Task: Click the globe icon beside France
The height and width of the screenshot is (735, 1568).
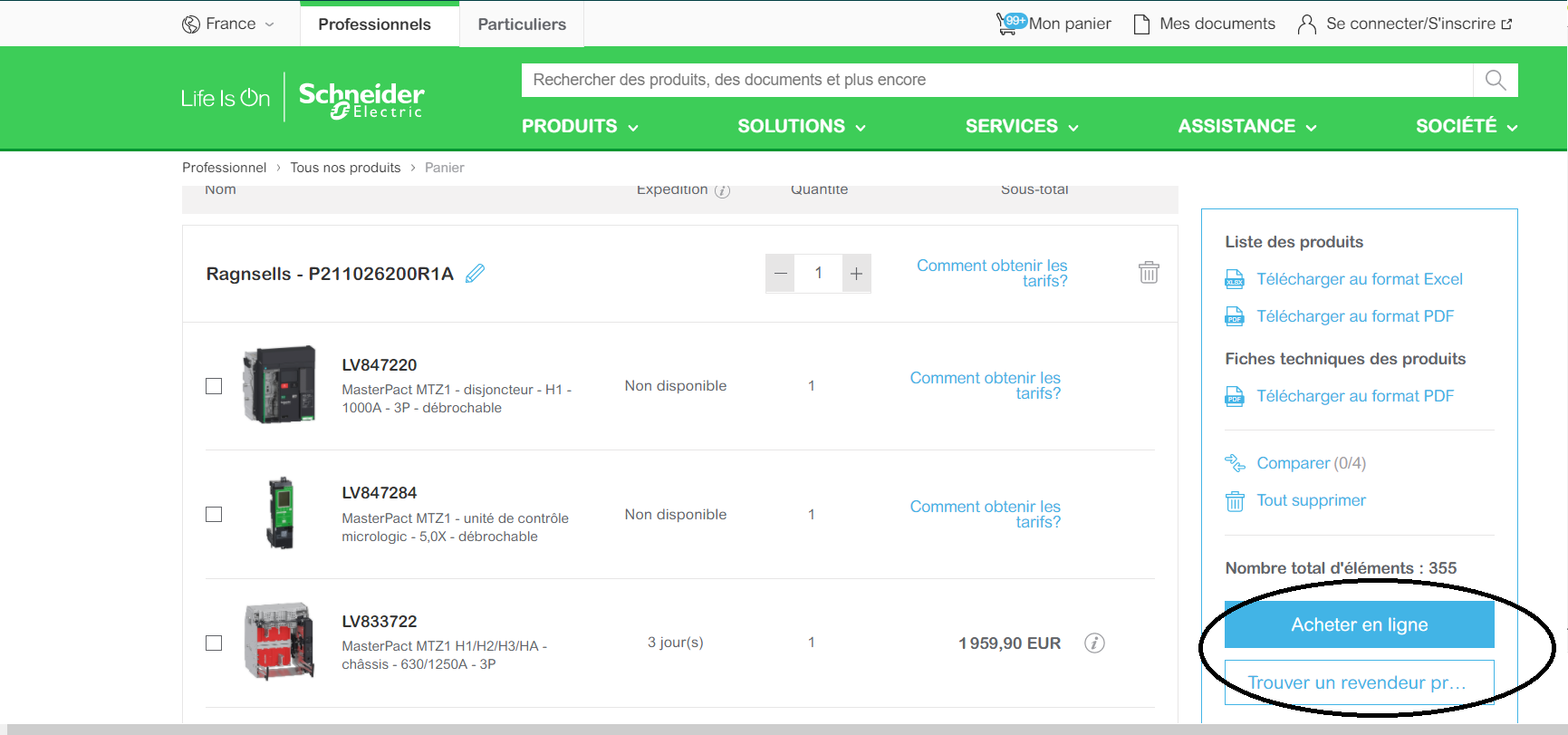Action: point(191,24)
